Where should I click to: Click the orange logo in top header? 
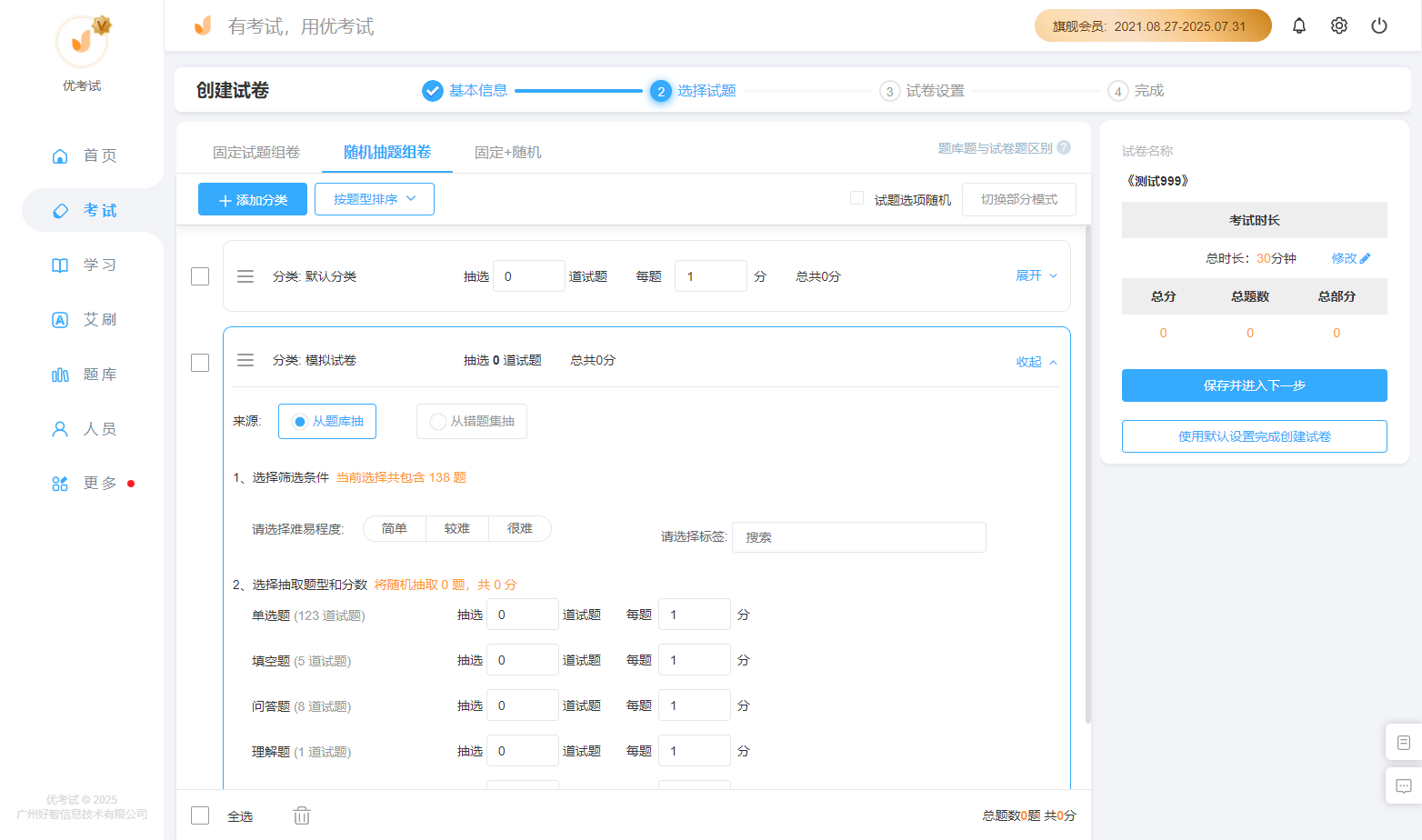click(203, 25)
